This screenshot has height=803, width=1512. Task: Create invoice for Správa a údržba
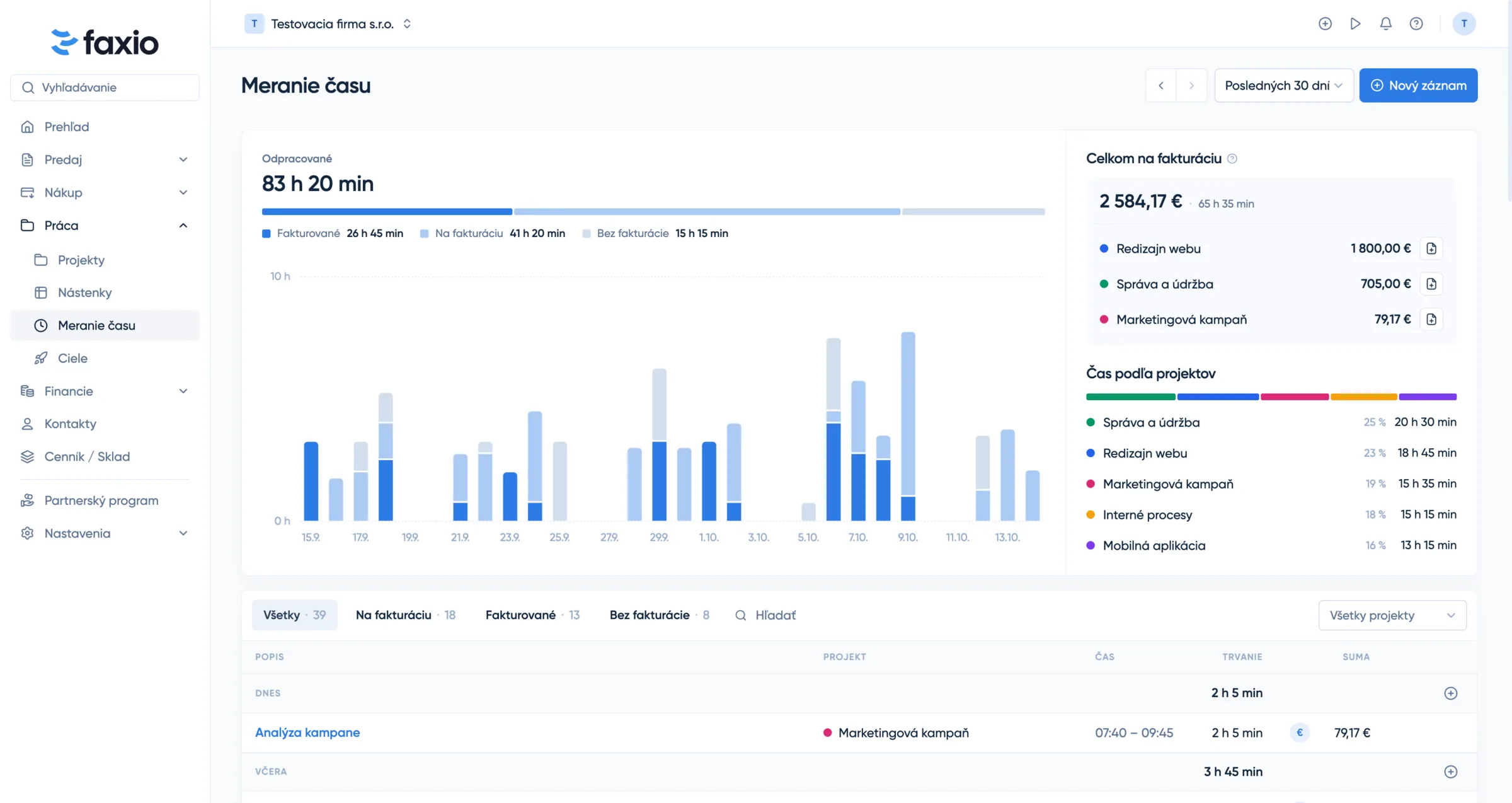pos(1431,284)
